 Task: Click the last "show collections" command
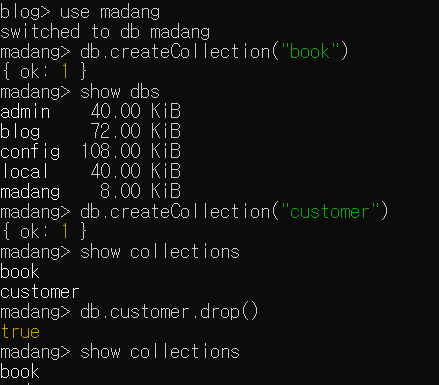tap(160, 352)
